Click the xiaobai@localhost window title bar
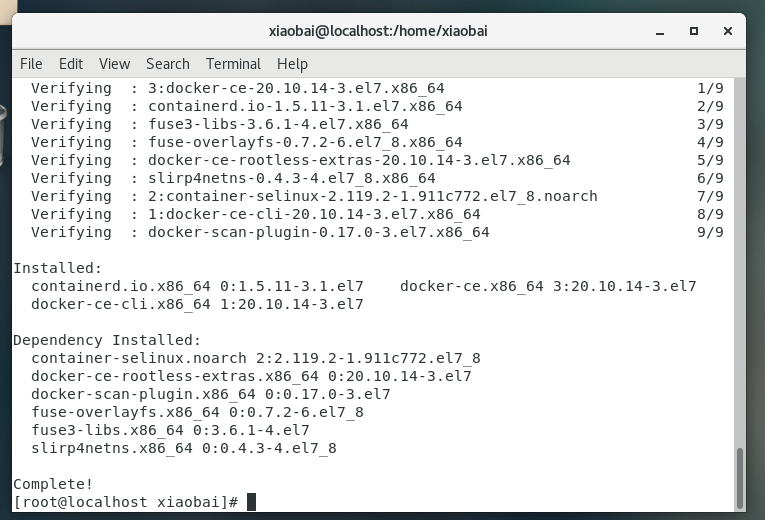The height and width of the screenshot is (520, 765). (378, 31)
